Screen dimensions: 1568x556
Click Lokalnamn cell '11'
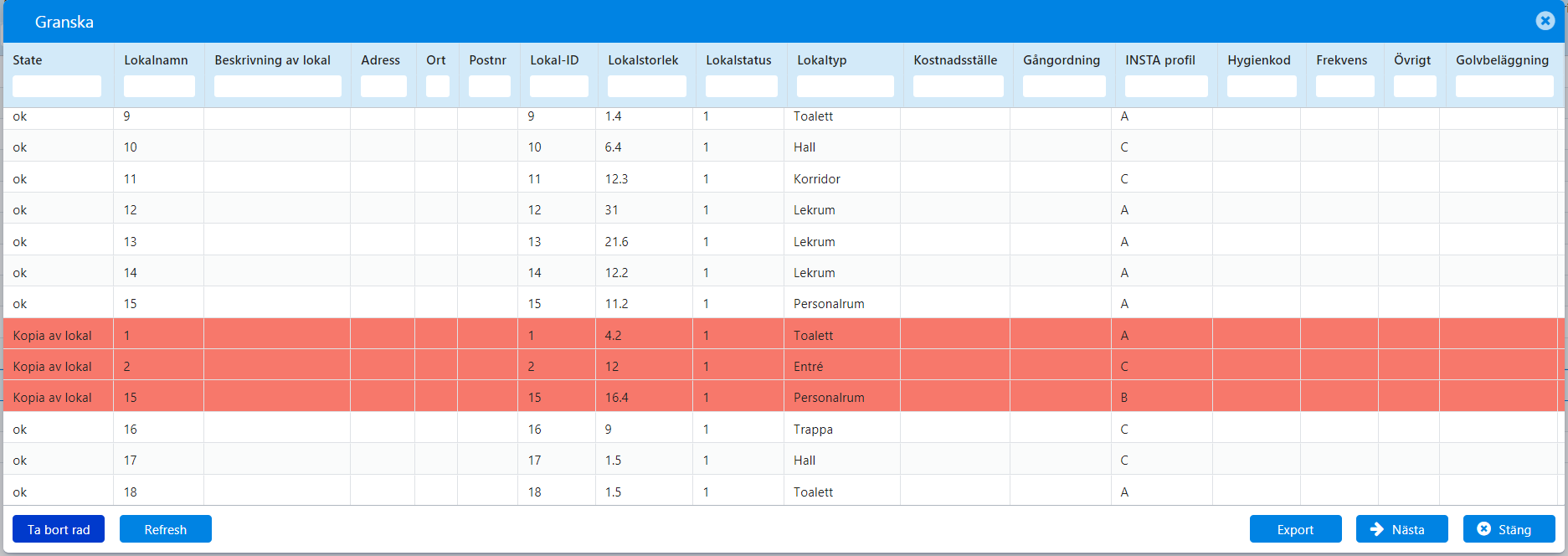point(130,179)
